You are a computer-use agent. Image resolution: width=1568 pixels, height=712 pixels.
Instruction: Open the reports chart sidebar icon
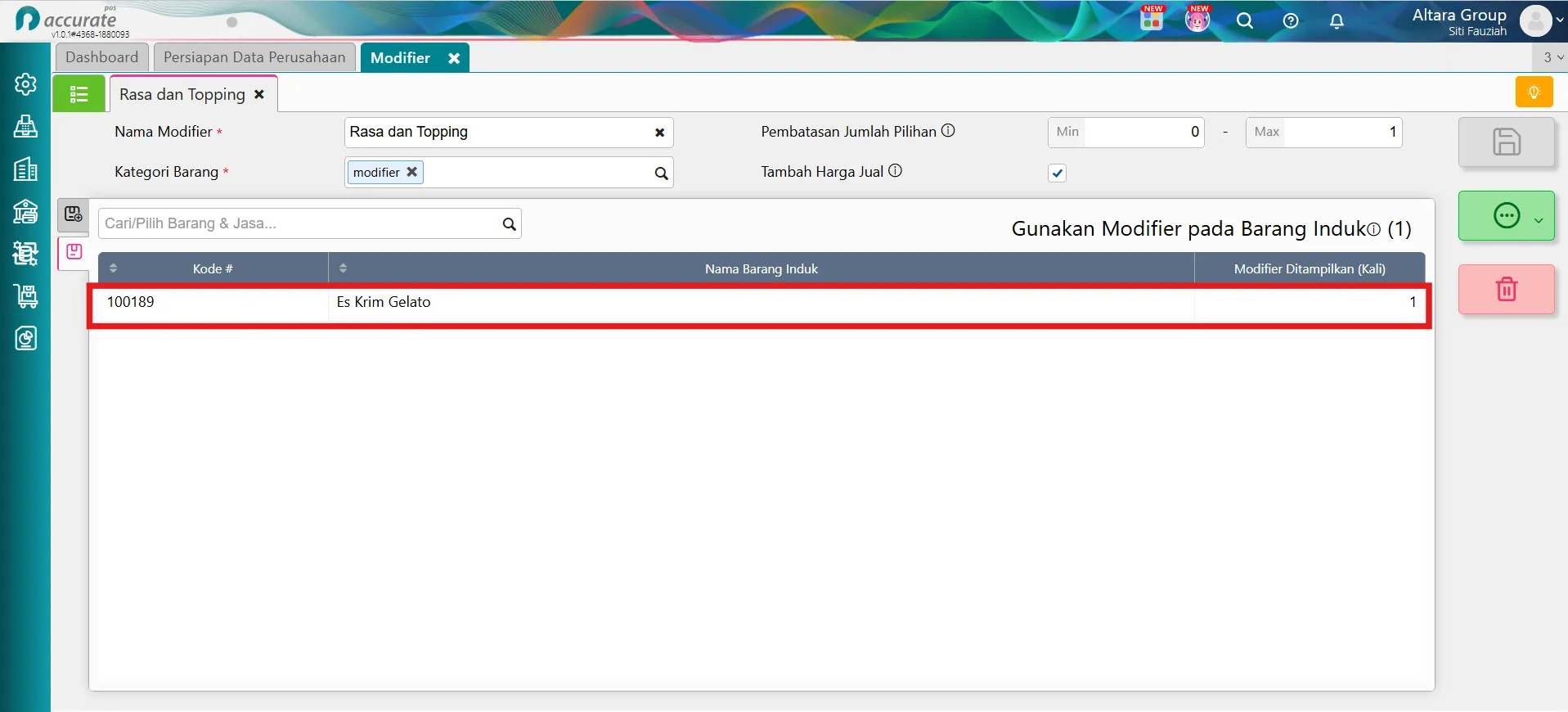click(x=25, y=339)
